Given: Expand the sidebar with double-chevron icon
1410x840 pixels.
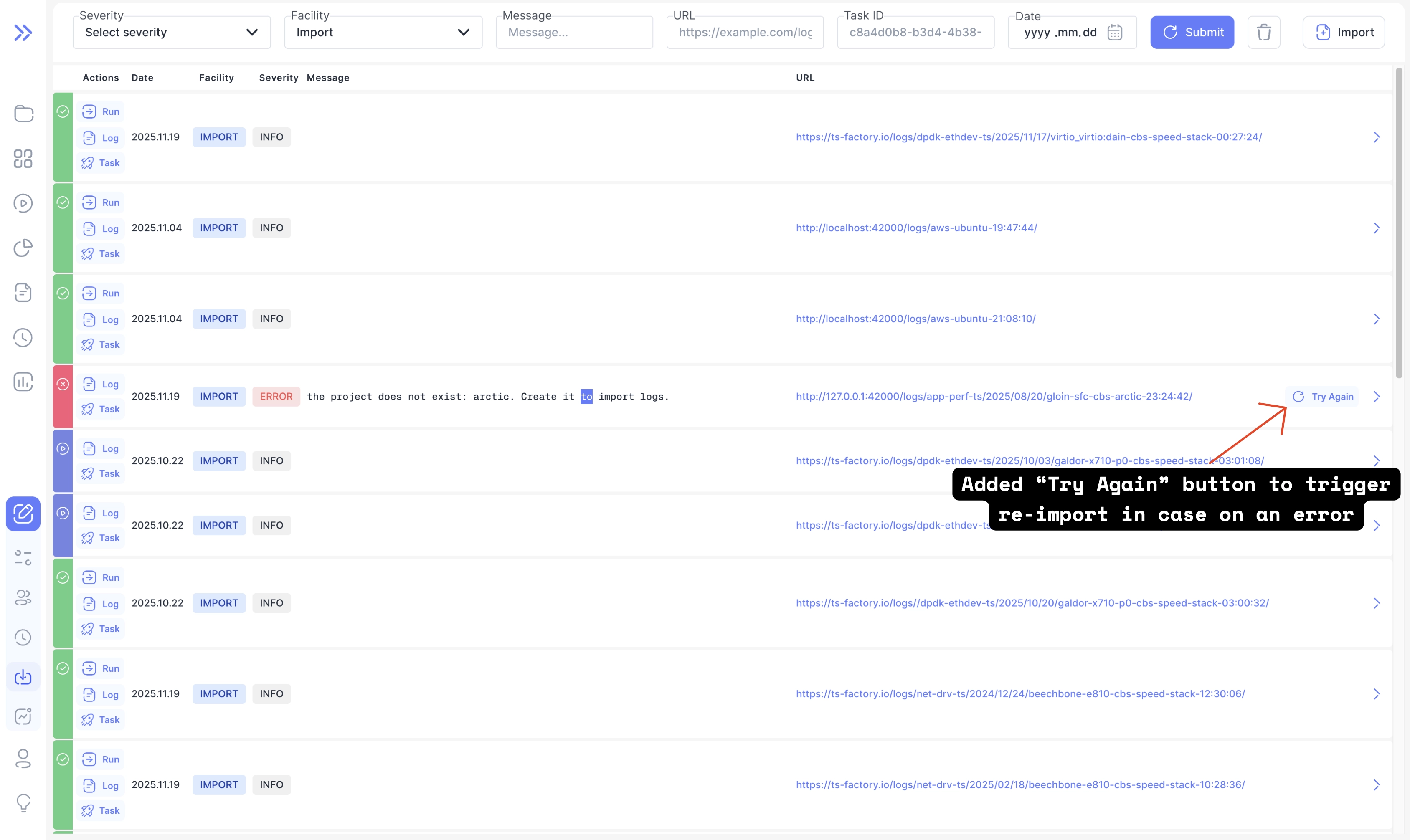Looking at the screenshot, I should coord(23,33).
